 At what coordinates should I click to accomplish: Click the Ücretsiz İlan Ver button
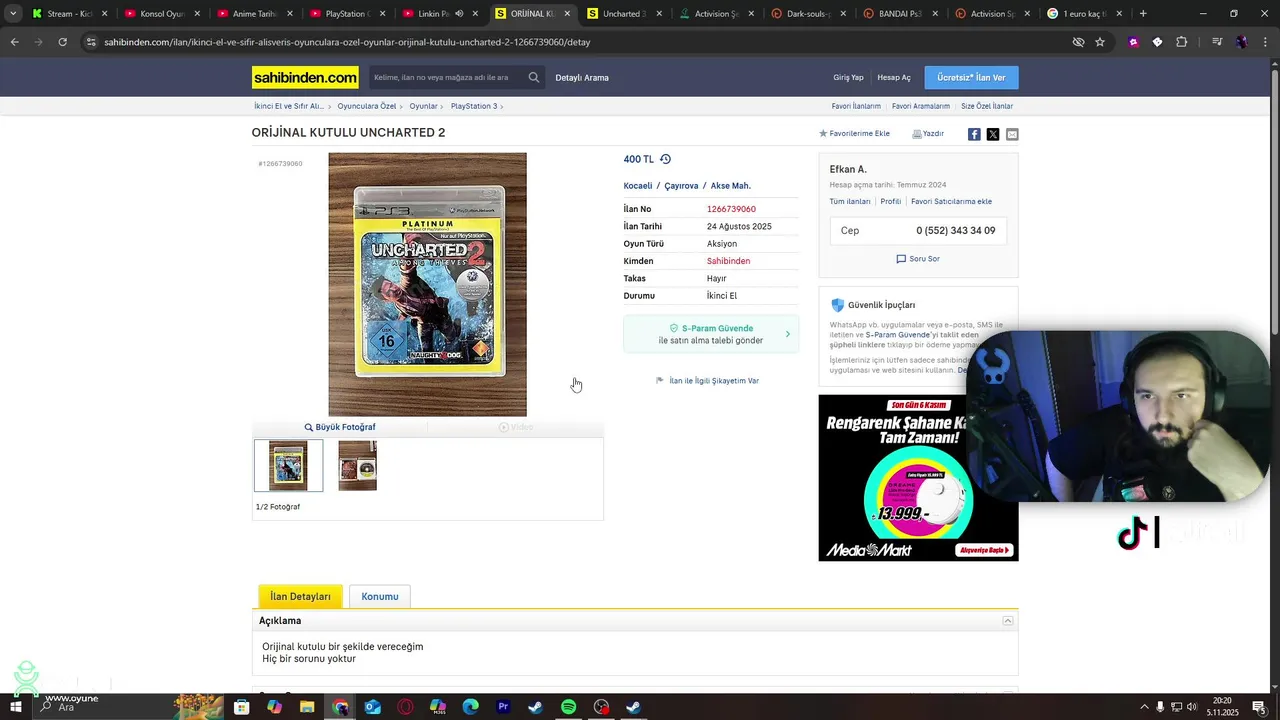pyautogui.click(x=971, y=77)
